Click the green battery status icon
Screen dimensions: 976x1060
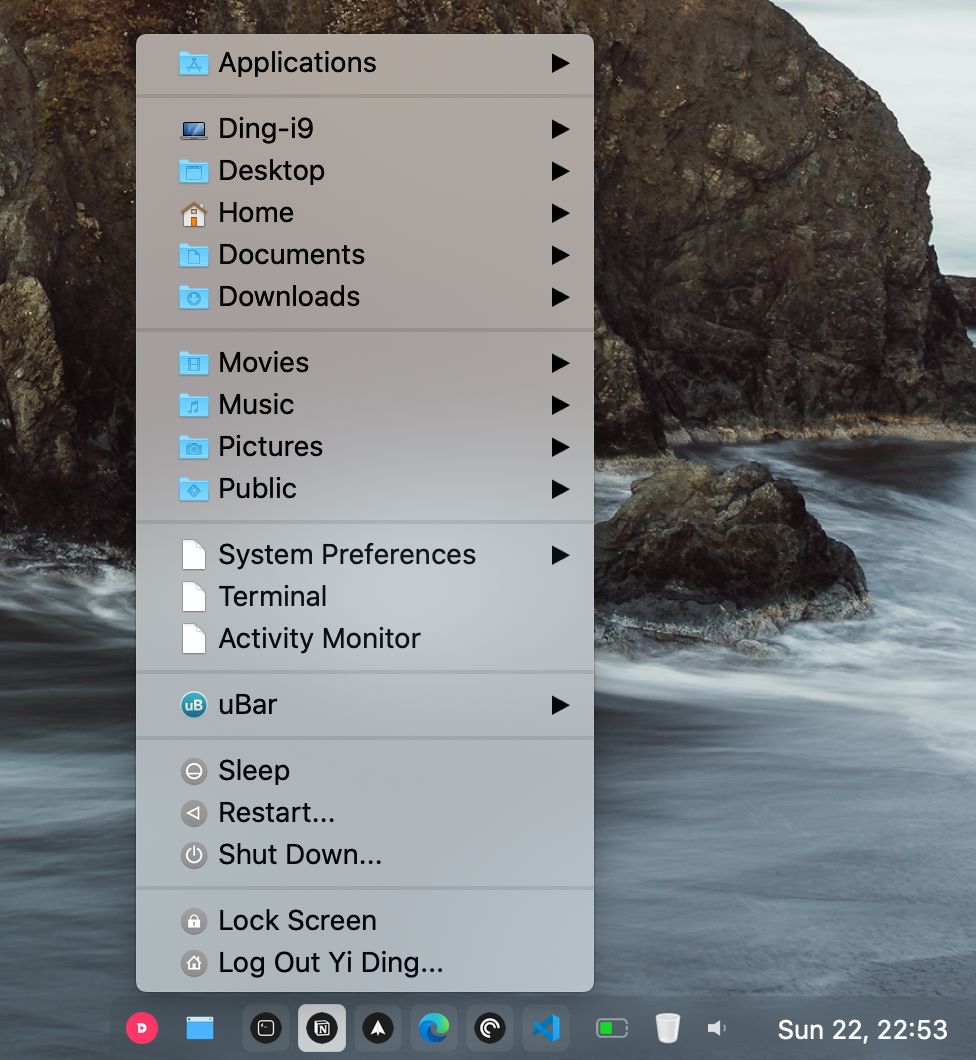pos(612,1028)
